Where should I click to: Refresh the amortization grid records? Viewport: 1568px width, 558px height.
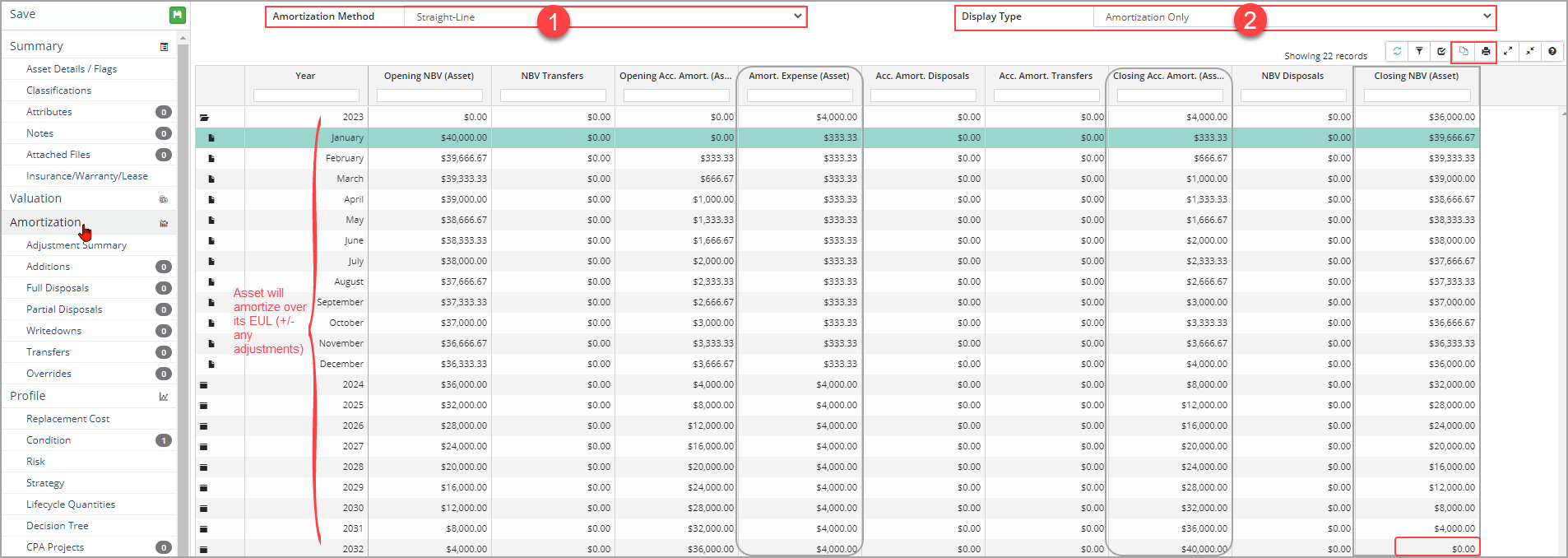(x=1397, y=51)
